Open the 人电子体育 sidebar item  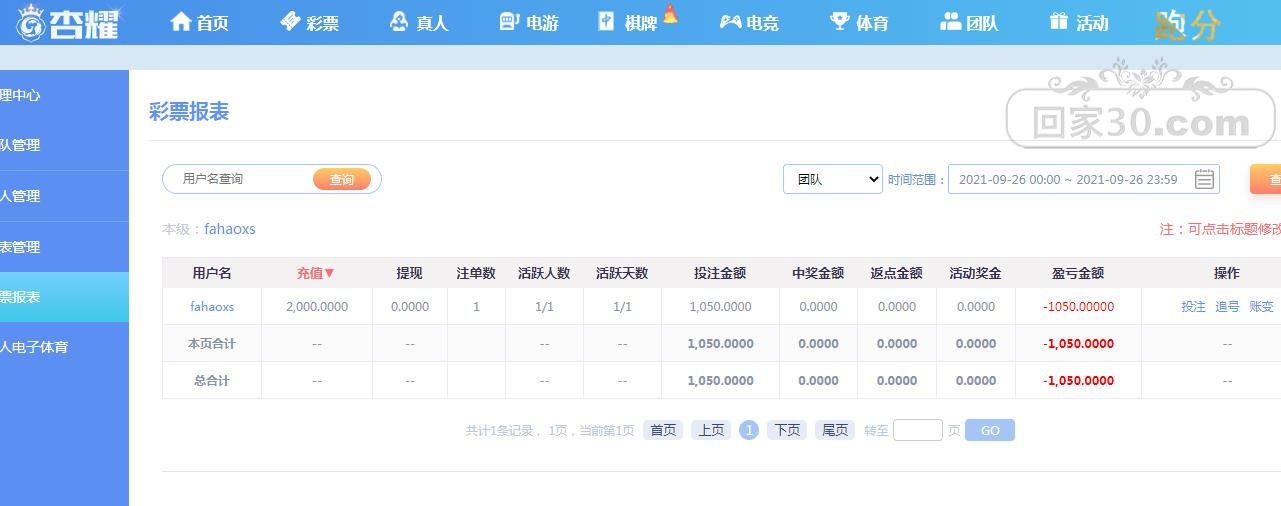coord(64,347)
